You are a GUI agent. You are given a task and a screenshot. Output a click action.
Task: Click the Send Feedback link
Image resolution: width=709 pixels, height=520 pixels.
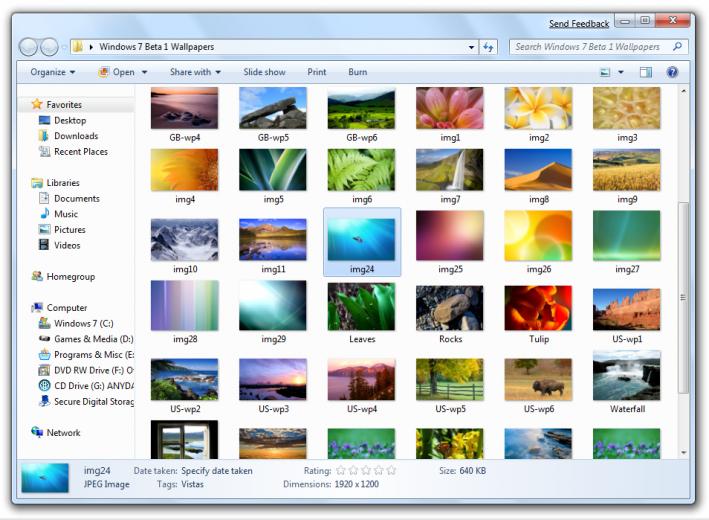pyautogui.click(x=579, y=24)
